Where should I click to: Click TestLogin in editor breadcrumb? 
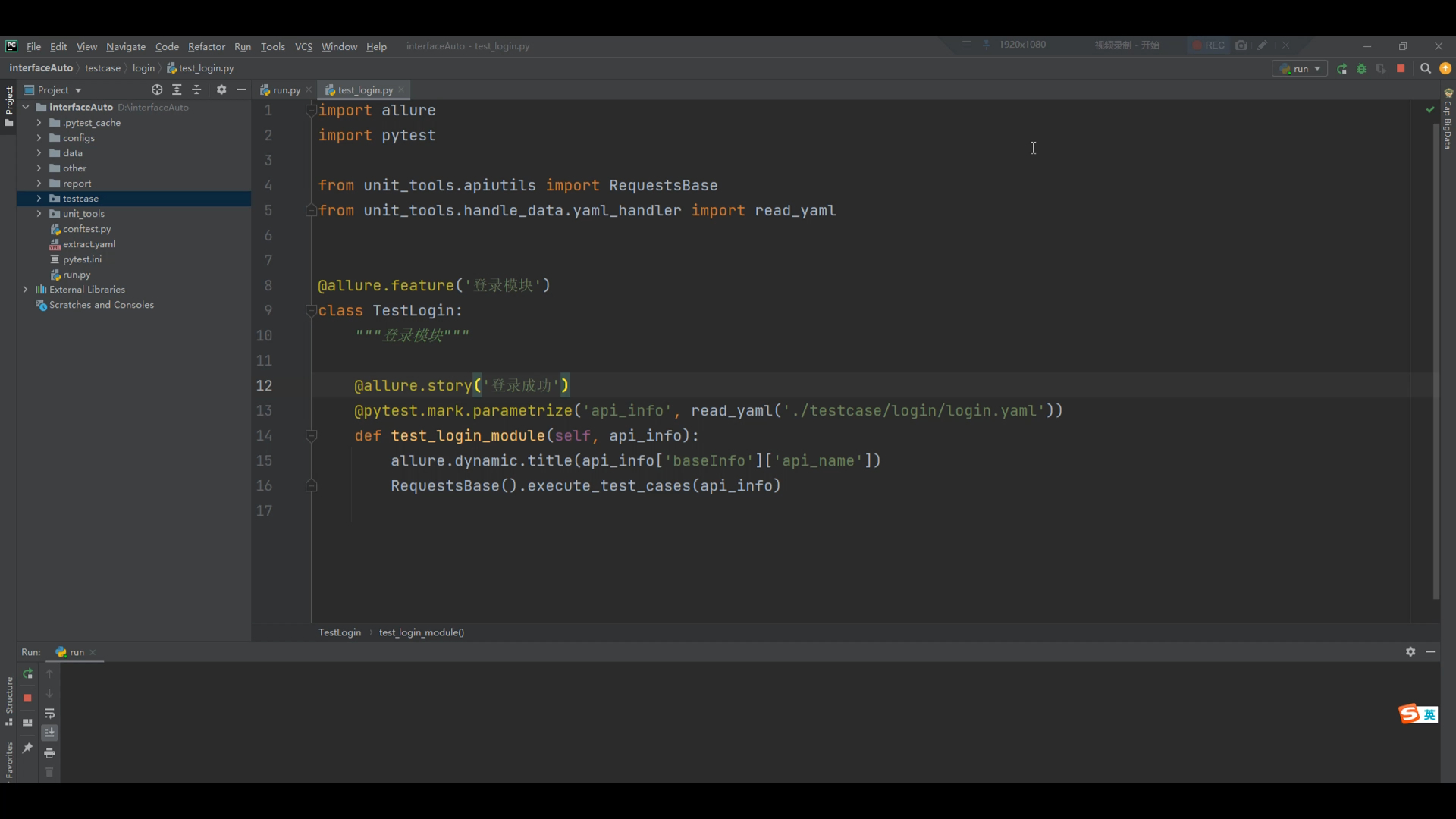(x=340, y=632)
